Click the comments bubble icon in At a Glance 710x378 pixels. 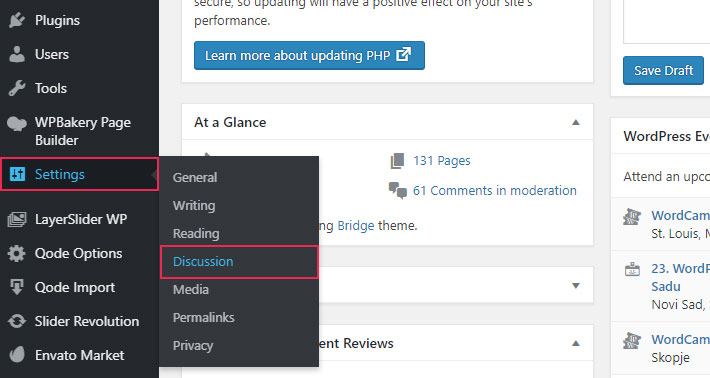398,191
